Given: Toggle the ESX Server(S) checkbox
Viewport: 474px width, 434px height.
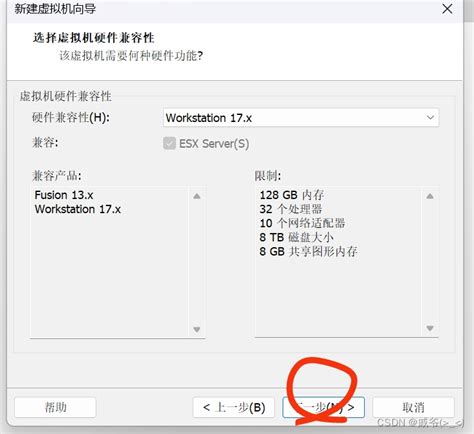Looking at the screenshot, I should point(169,144).
